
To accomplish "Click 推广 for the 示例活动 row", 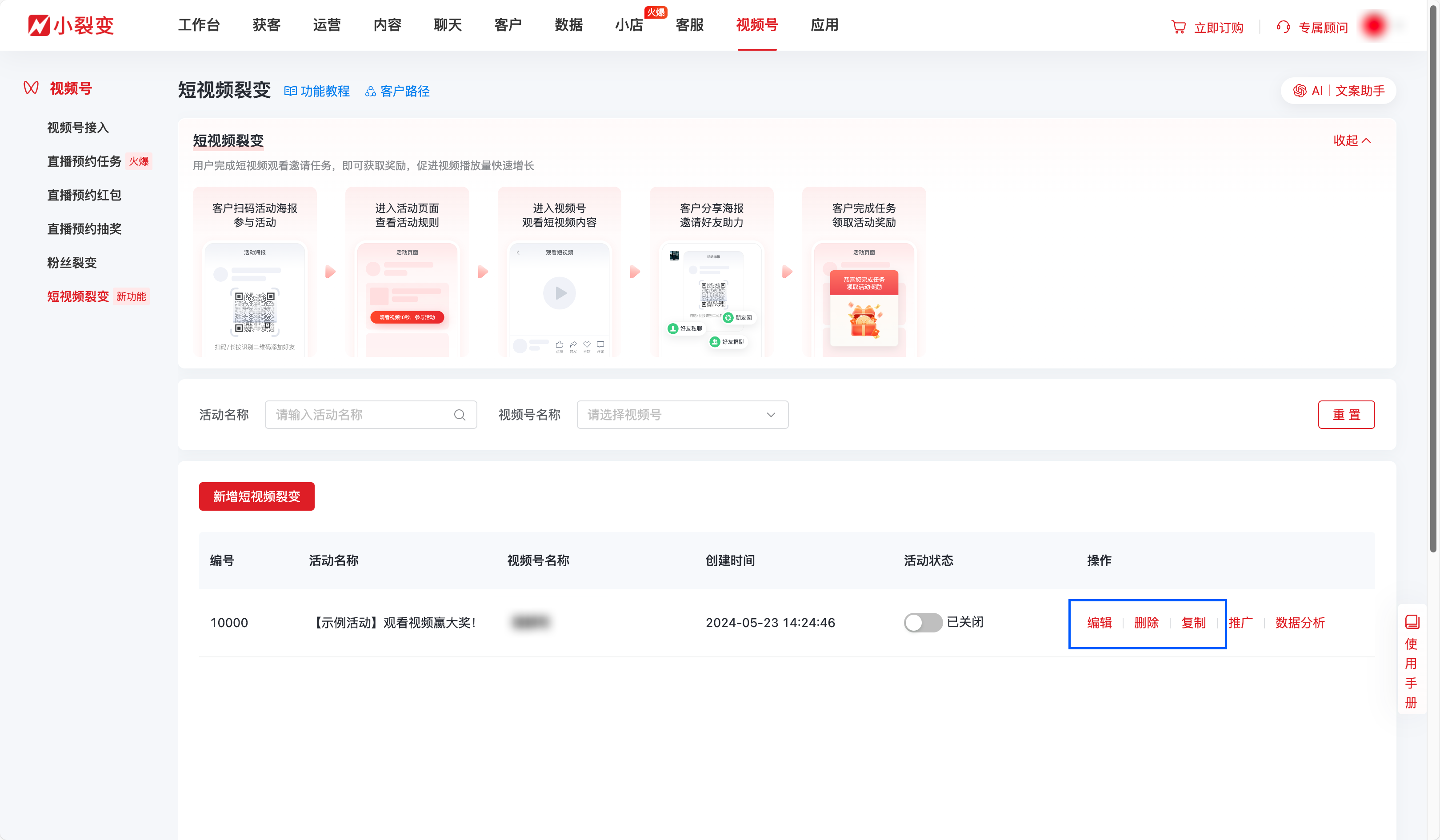I will coord(1240,622).
